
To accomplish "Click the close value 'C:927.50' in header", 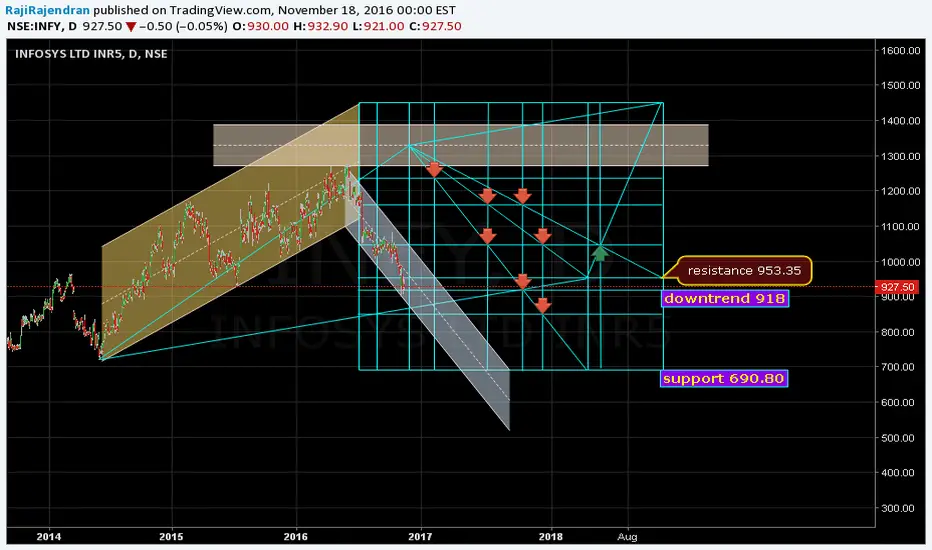I will point(435,27).
